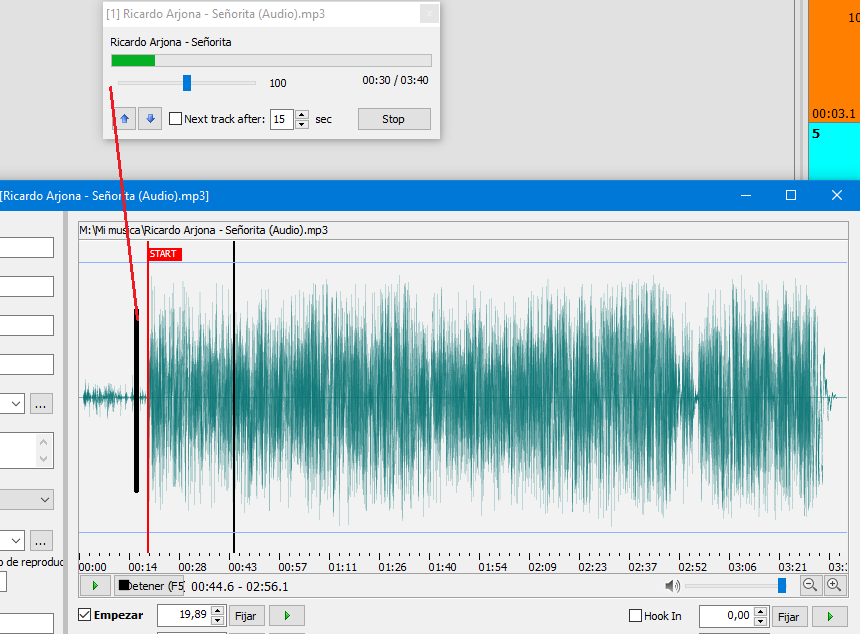The height and width of the screenshot is (634, 860).
Task: Zoom in the waveform with the plus magnifier
Action: pos(834,585)
